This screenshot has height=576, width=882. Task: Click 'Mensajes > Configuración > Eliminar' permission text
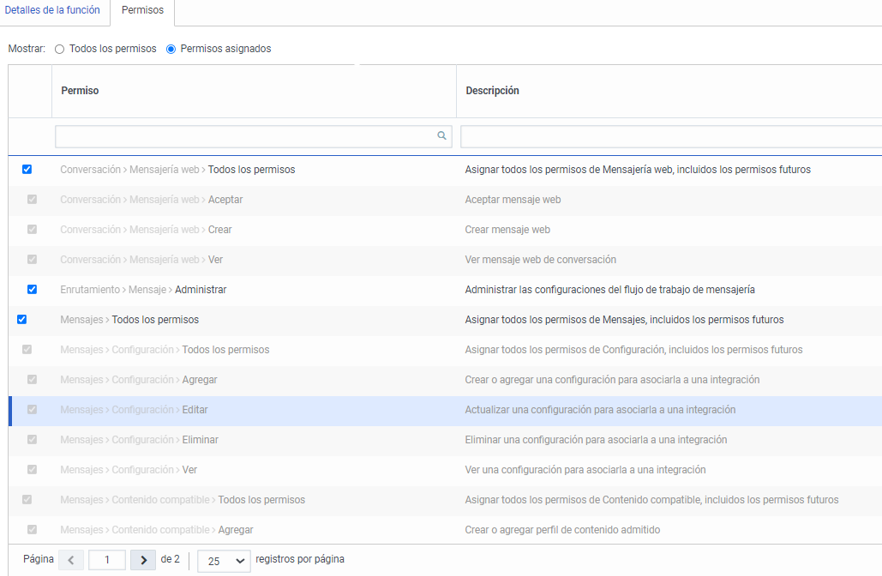140,439
